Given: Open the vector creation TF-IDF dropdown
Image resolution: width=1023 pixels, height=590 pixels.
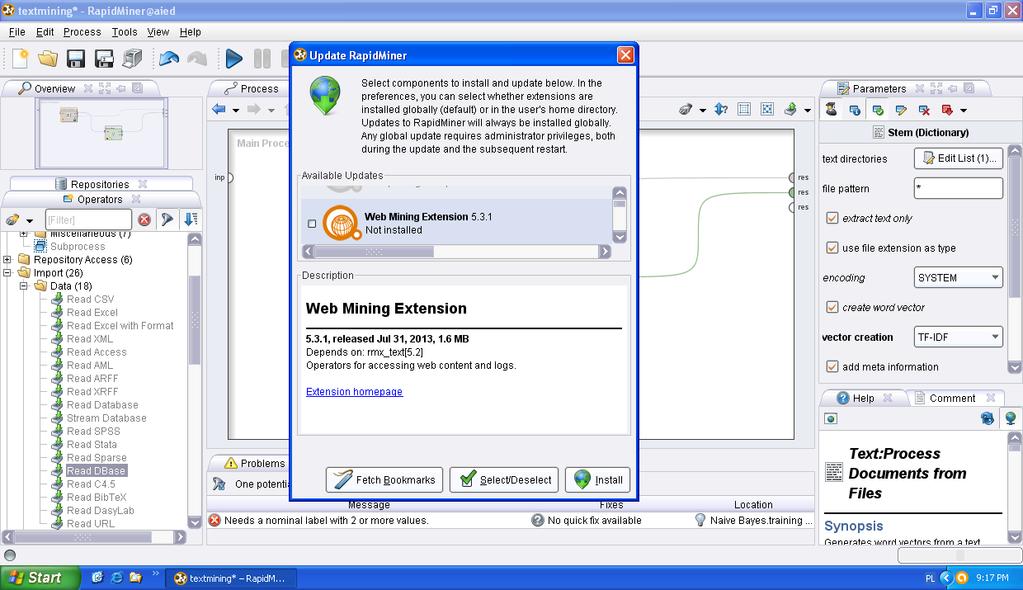Looking at the screenshot, I should click(958, 337).
